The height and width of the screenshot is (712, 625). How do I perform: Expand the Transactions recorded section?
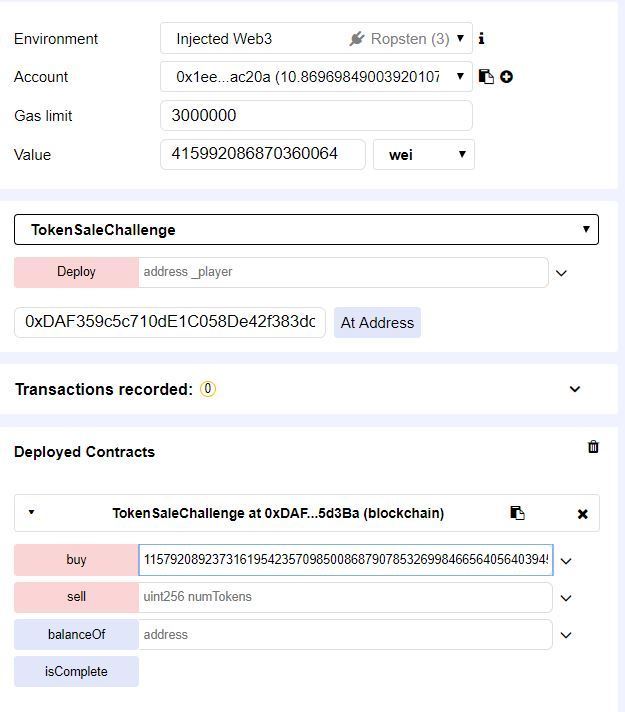[575, 389]
